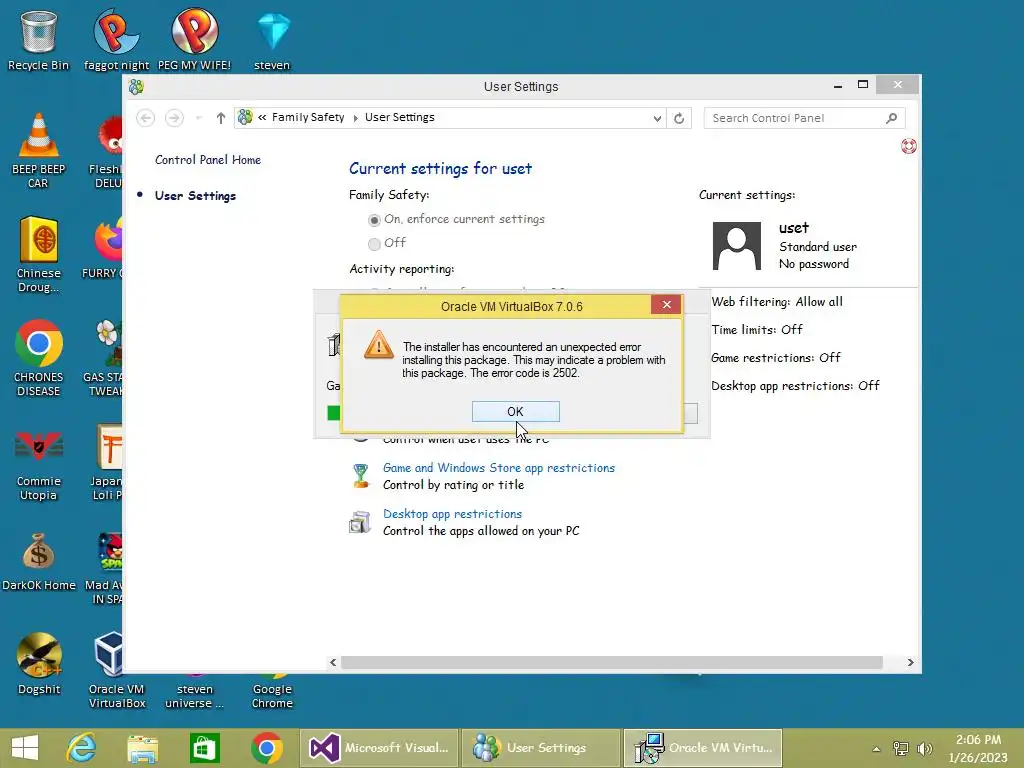1024x768 pixels.
Task: Switch to Microsoft Visual Studio taskbar item
Action: click(x=379, y=748)
